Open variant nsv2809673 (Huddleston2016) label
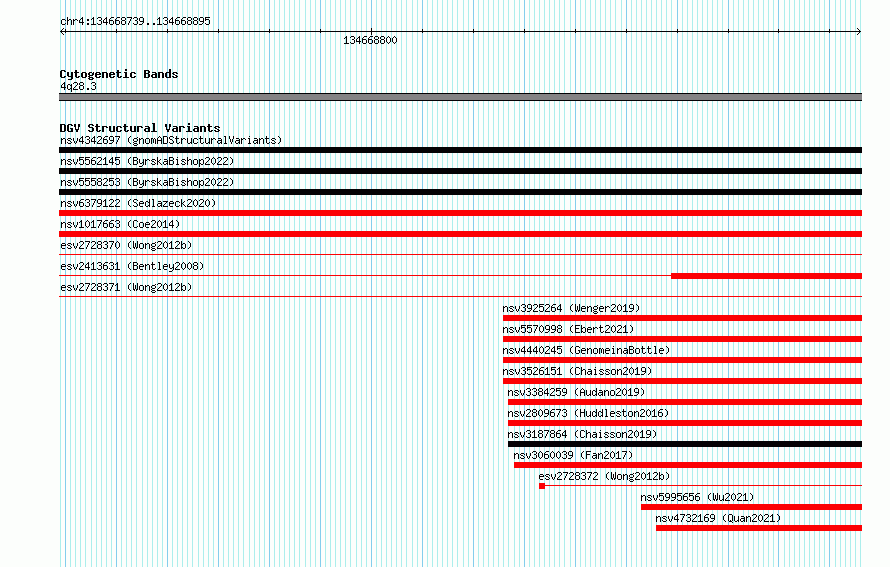The image size is (890, 567). point(589,413)
